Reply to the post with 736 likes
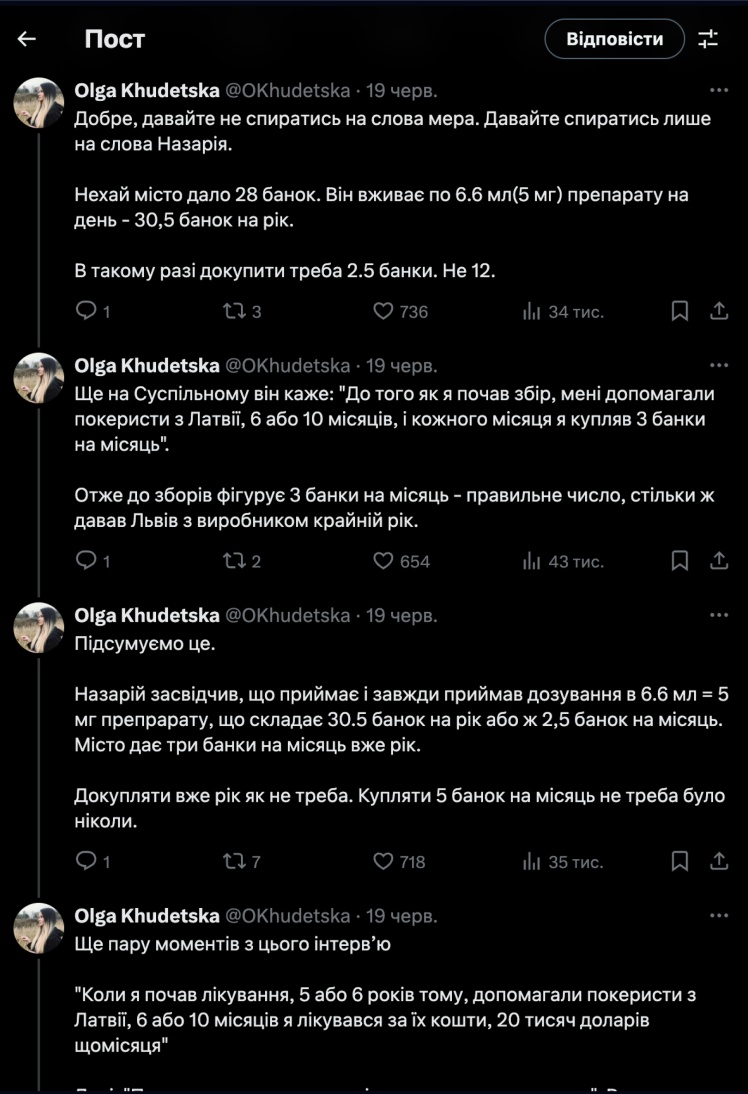Viewport: 748px width, 1094px height. tap(86, 312)
